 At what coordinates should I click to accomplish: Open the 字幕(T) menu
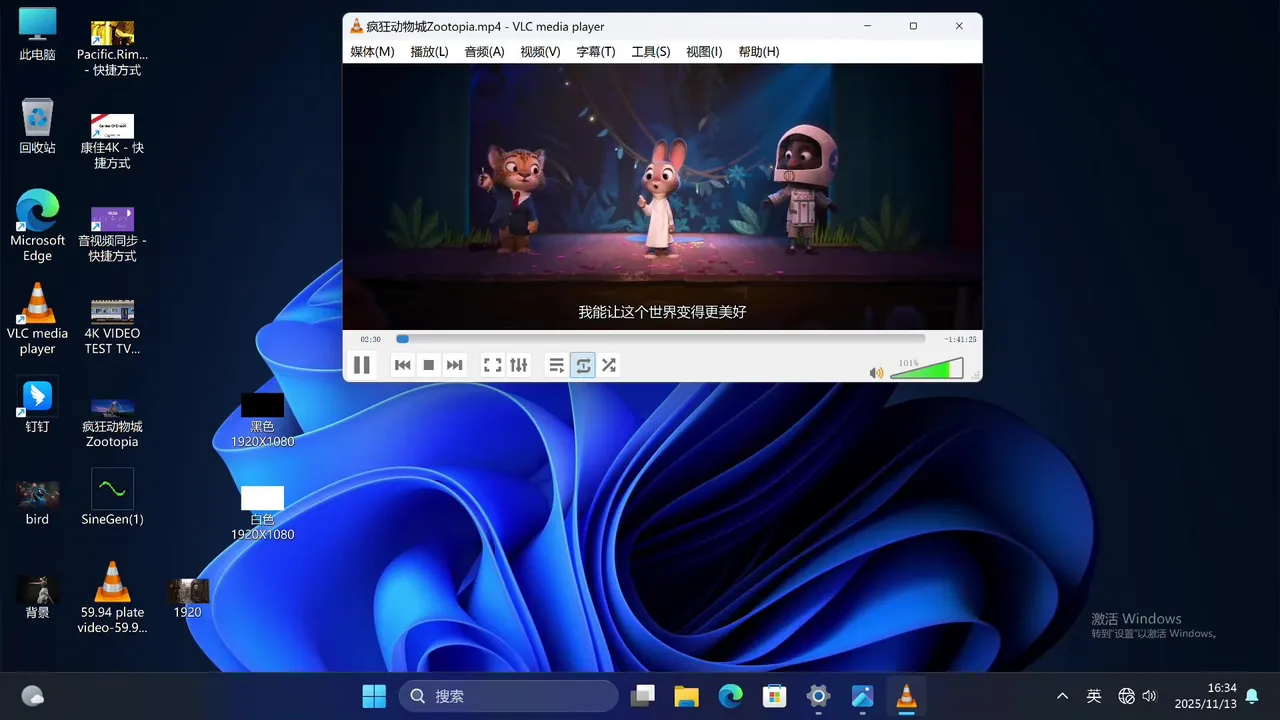click(x=596, y=52)
